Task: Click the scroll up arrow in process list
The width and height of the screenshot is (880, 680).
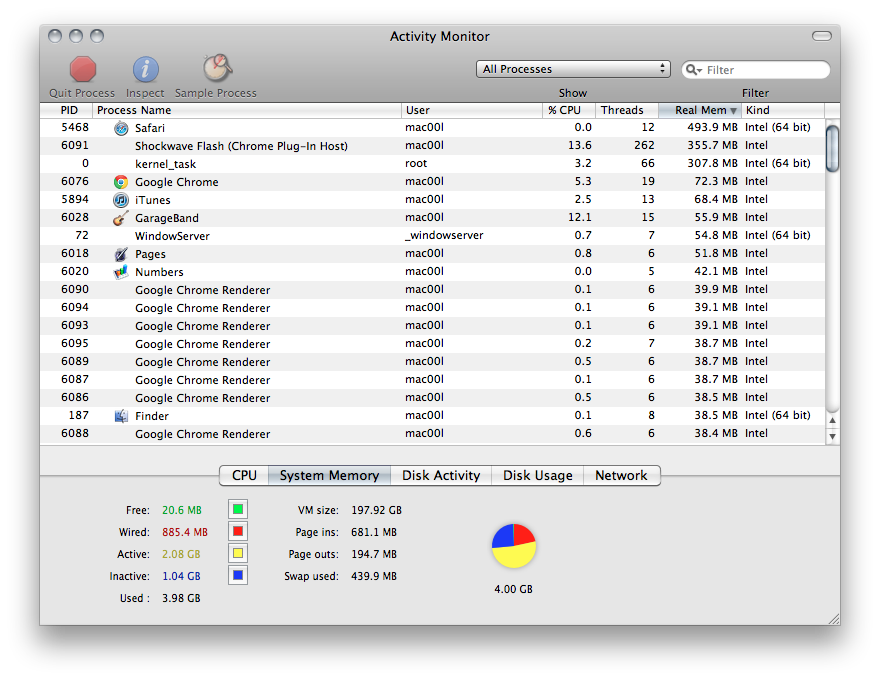Action: (833, 420)
